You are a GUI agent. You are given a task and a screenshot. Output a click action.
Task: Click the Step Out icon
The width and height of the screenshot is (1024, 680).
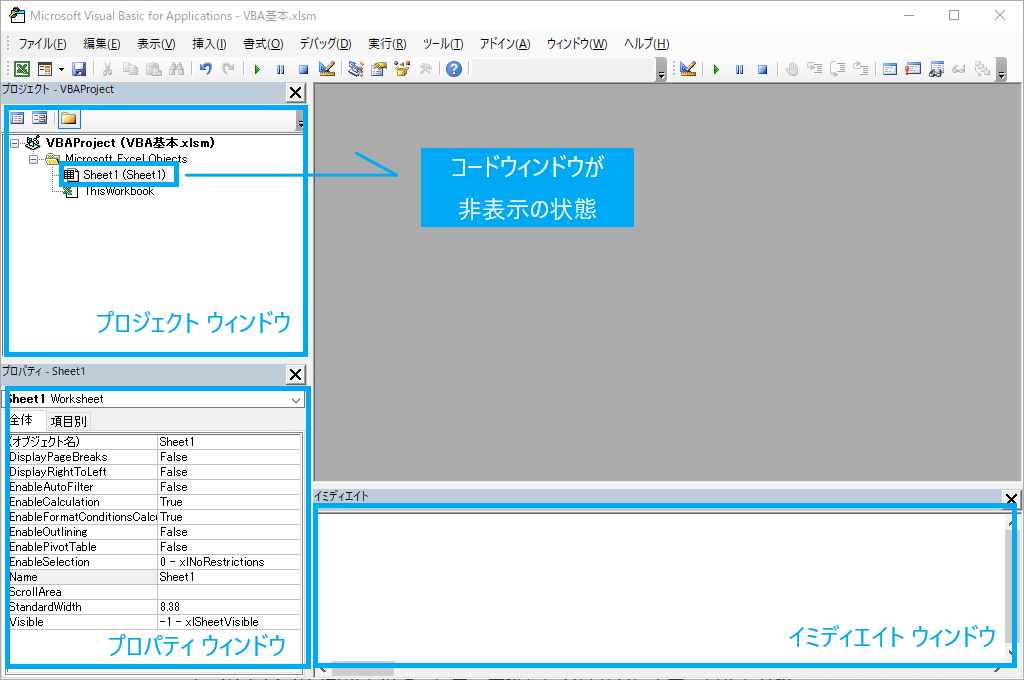point(861,69)
